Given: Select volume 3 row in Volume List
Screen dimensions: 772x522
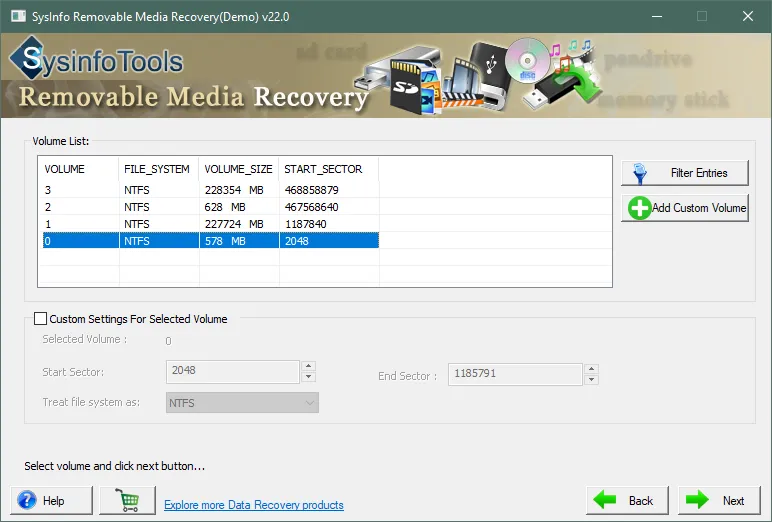Looking at the screenshot, I should [211, 190].
